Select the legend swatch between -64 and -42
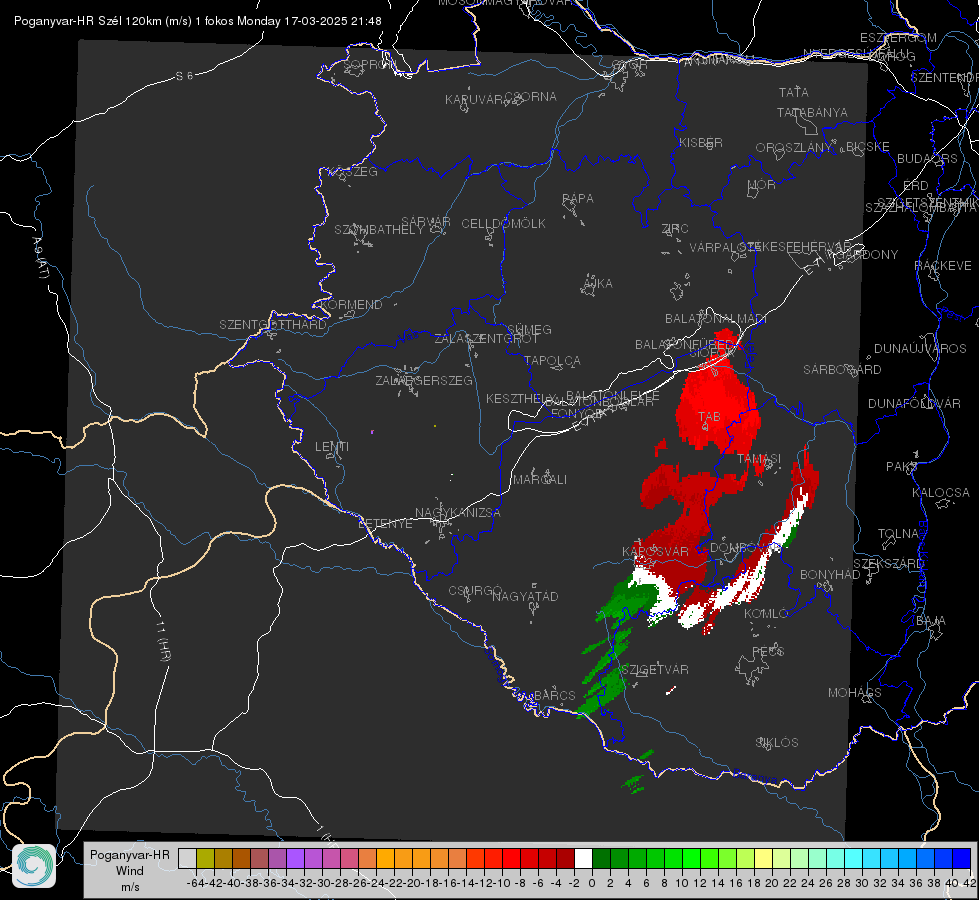 [x=205, y=858]
